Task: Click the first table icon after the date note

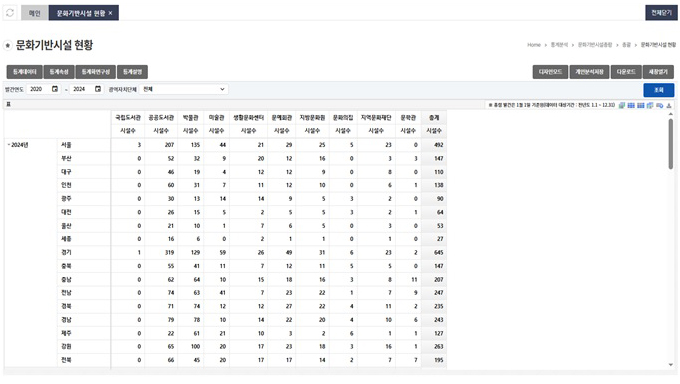Action: (622, 105)
